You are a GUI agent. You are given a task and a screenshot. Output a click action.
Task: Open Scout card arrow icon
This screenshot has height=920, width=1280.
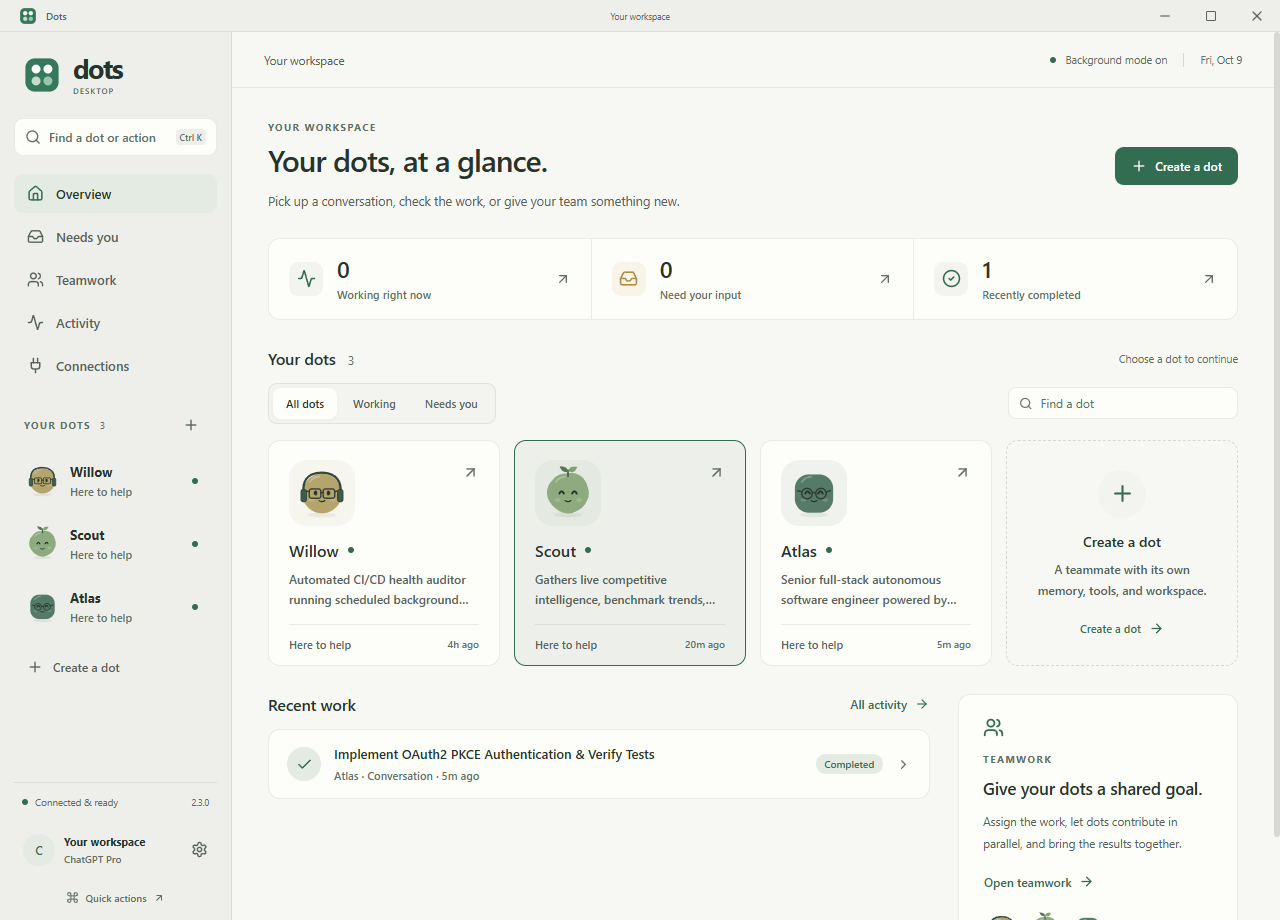click(716, 473)
